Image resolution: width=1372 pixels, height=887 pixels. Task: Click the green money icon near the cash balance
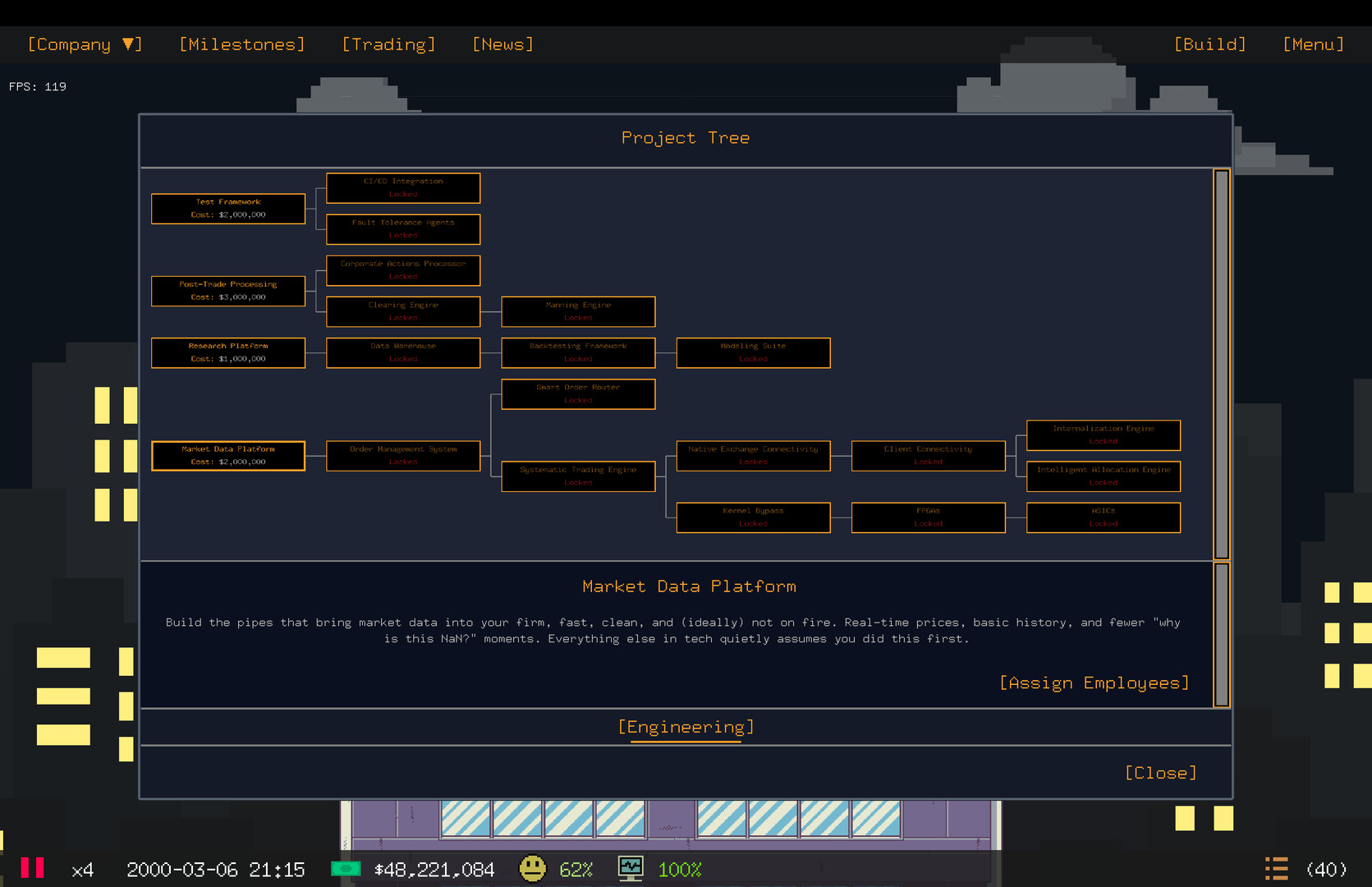pyautogui.click(x=347, y=869)
